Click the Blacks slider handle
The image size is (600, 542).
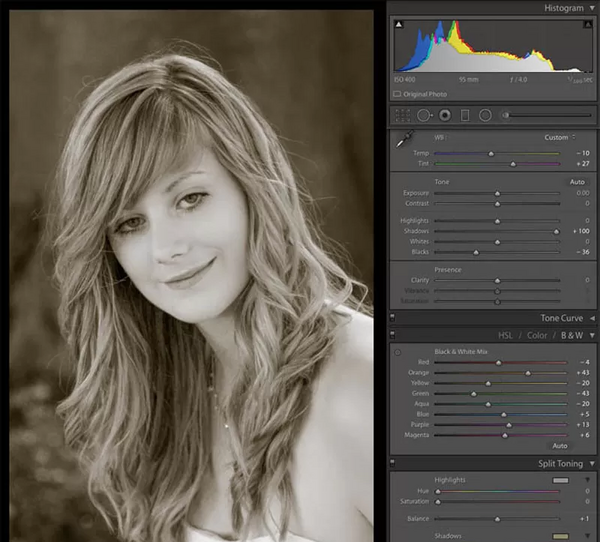pos(476,252)
